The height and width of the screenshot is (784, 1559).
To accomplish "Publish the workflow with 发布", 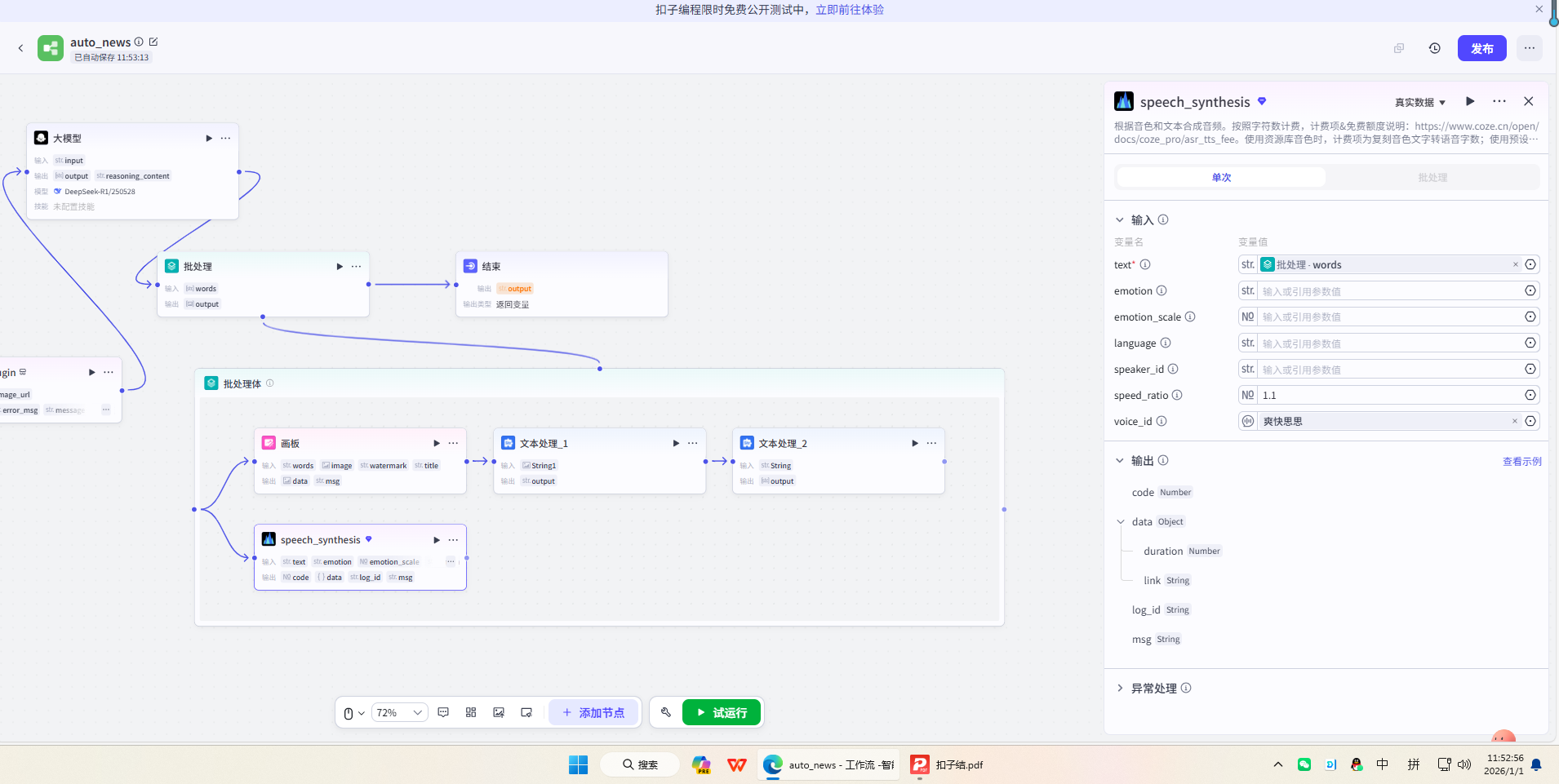I will [x=1482, y=48].
